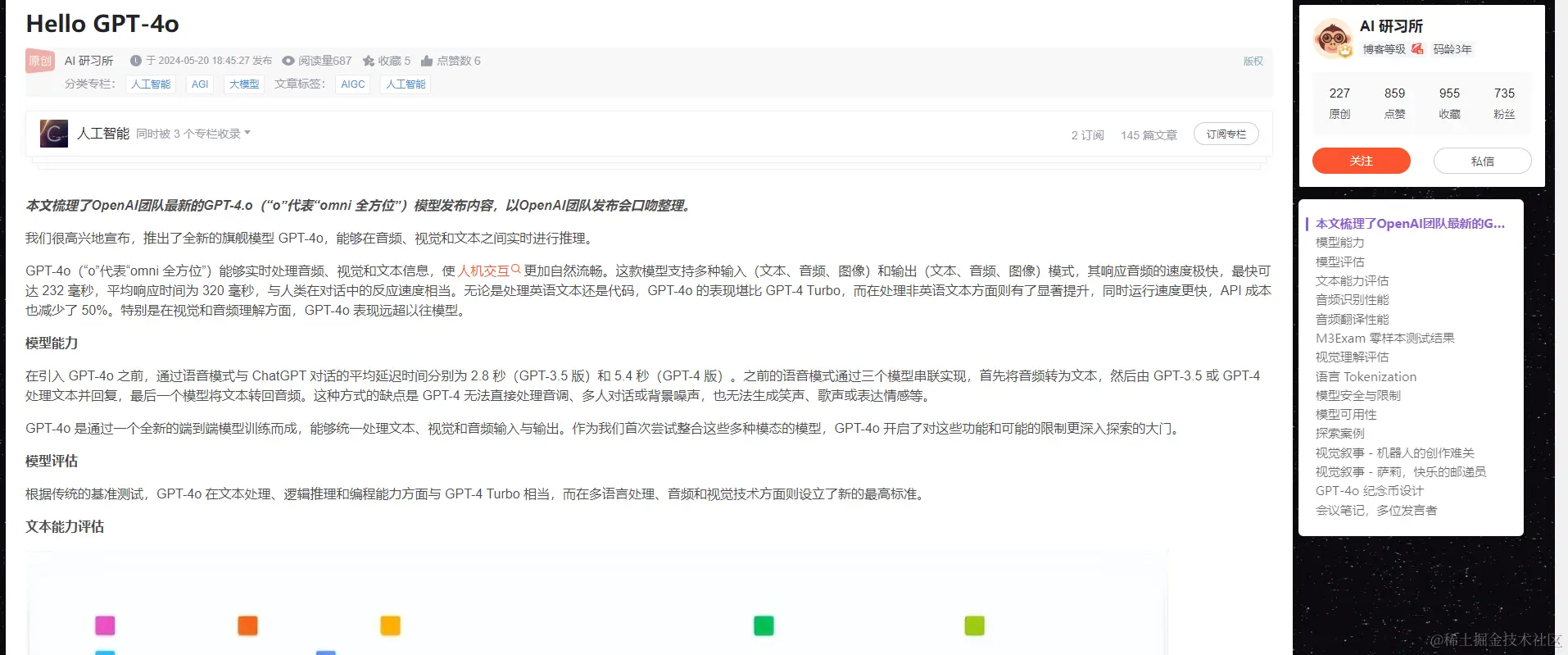Click the Hello GPT-4o article title
The image size is (1568, 655).
[102, 24]
